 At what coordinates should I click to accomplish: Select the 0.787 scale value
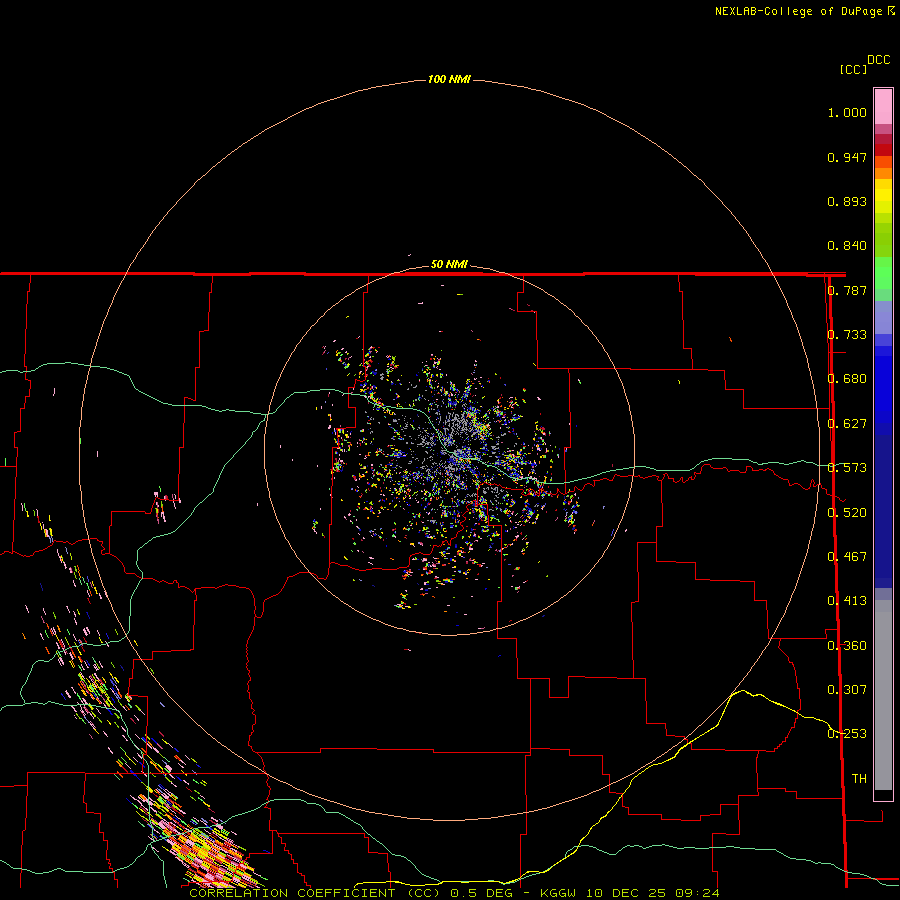(x=847, y=290)
